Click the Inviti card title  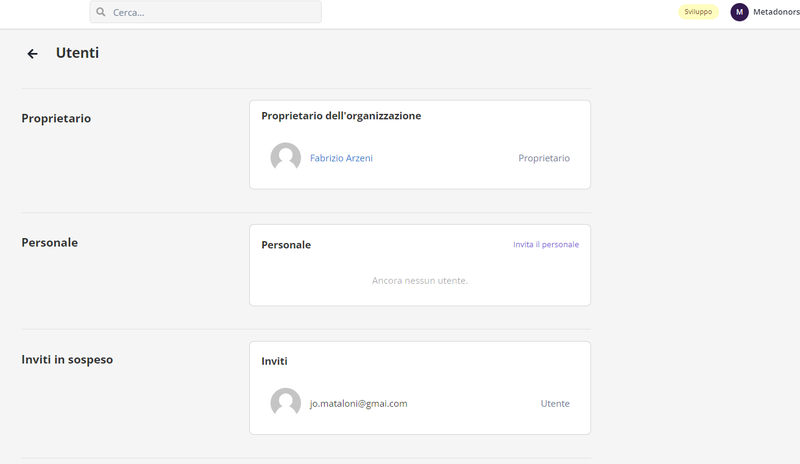[274, 361]
